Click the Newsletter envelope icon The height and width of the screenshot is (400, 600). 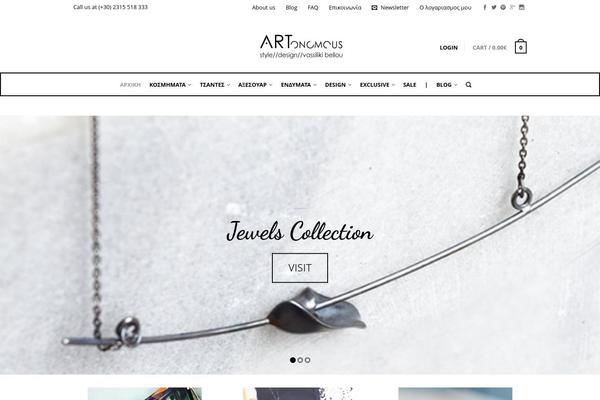click(x=374, y=7)
